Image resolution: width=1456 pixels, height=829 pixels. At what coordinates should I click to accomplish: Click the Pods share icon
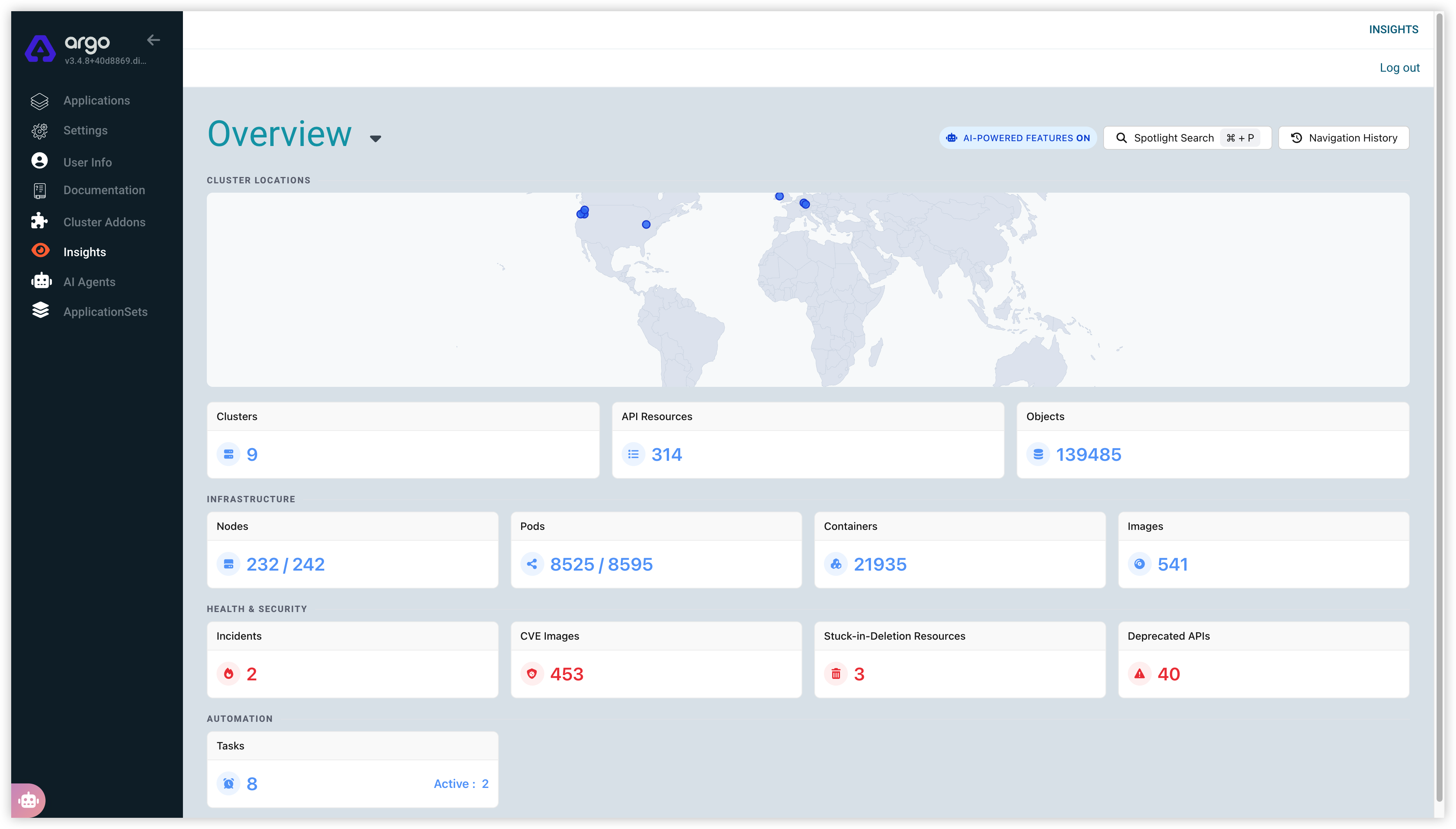click(532, 564)
